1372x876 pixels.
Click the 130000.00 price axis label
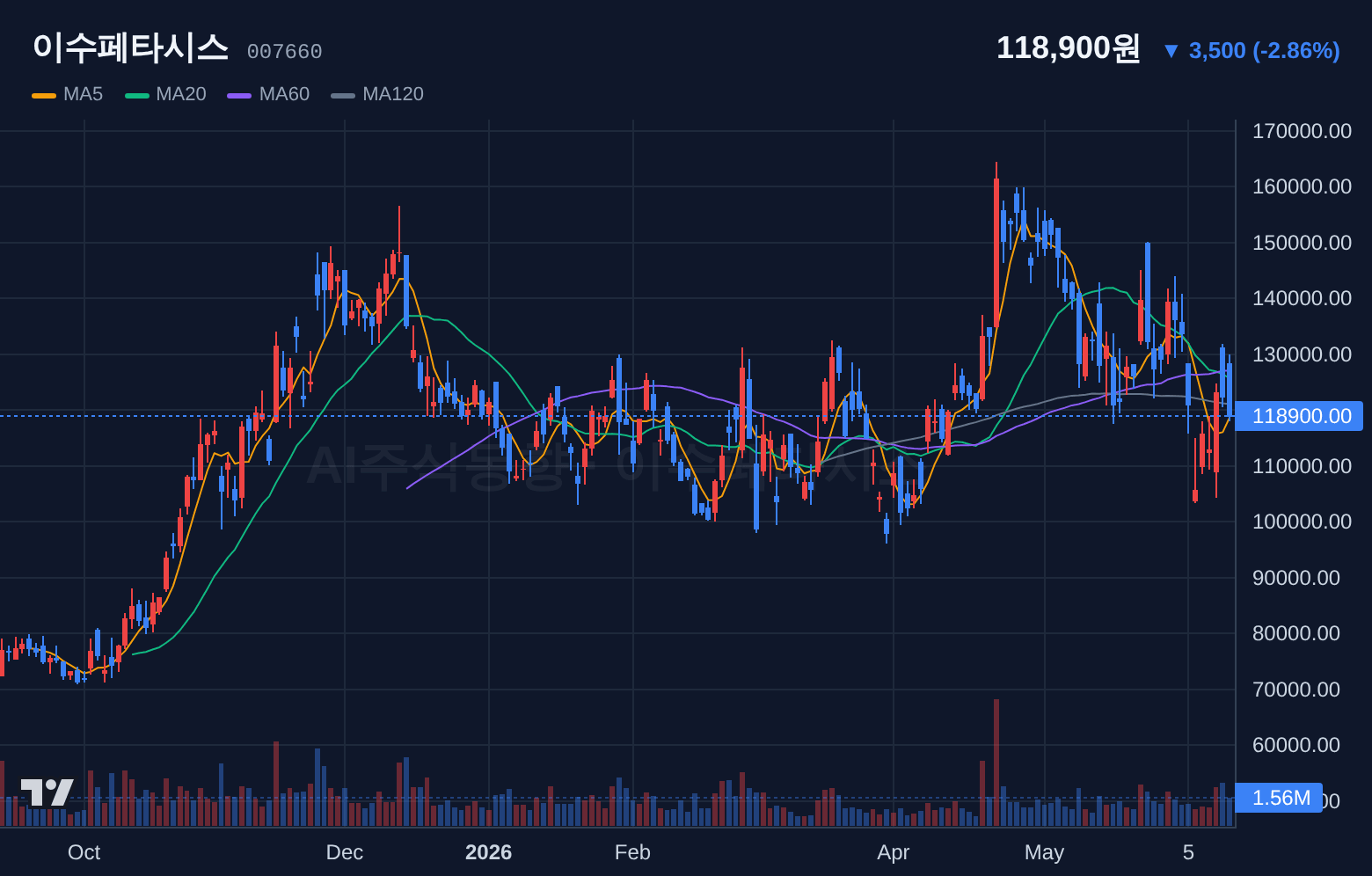[1302, 354]
